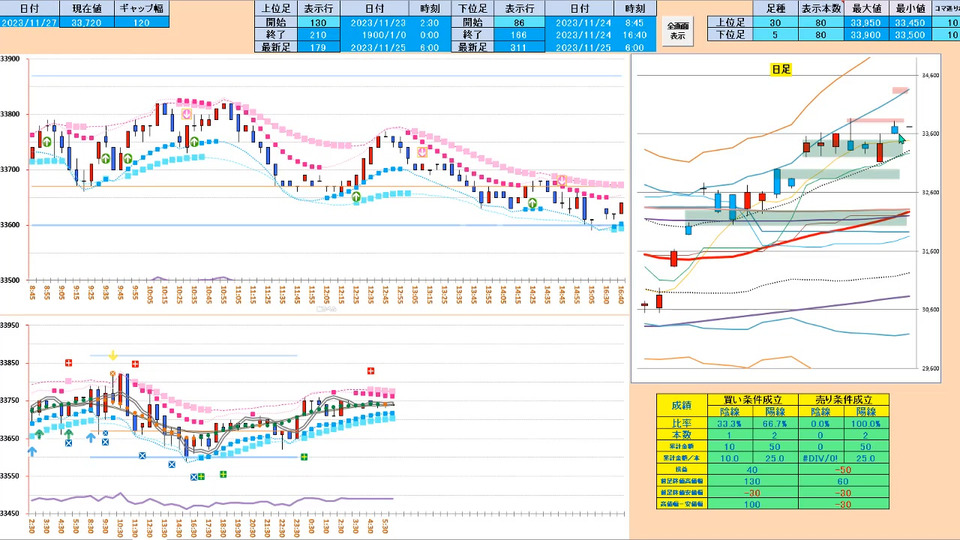Click the 全画面表示 button

coord(677,31)
